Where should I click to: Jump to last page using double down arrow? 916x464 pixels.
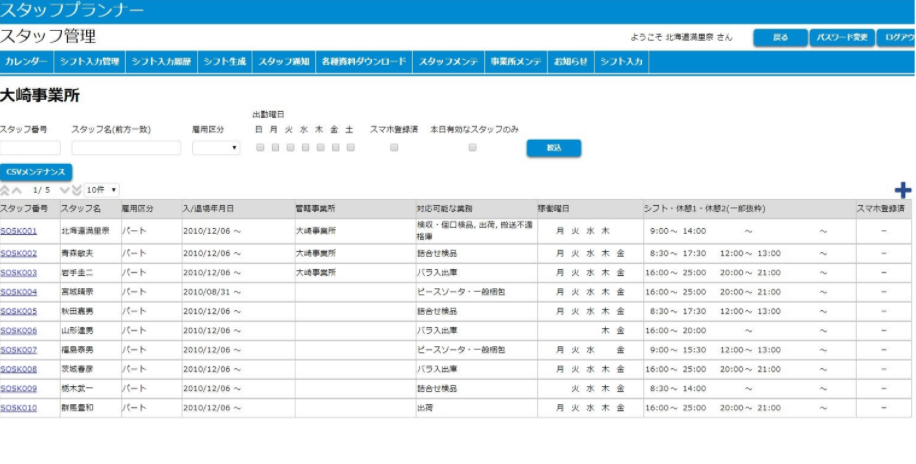(x=76, y=190)
